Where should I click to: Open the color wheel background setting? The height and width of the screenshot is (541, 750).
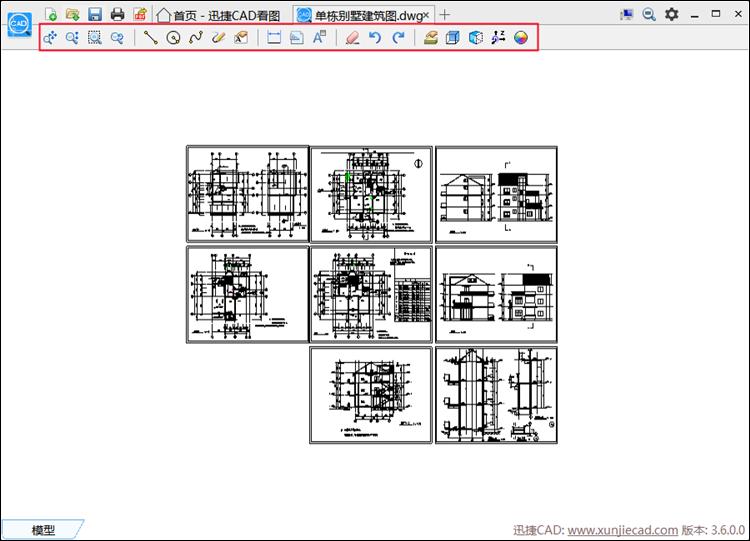coord(521,37)
